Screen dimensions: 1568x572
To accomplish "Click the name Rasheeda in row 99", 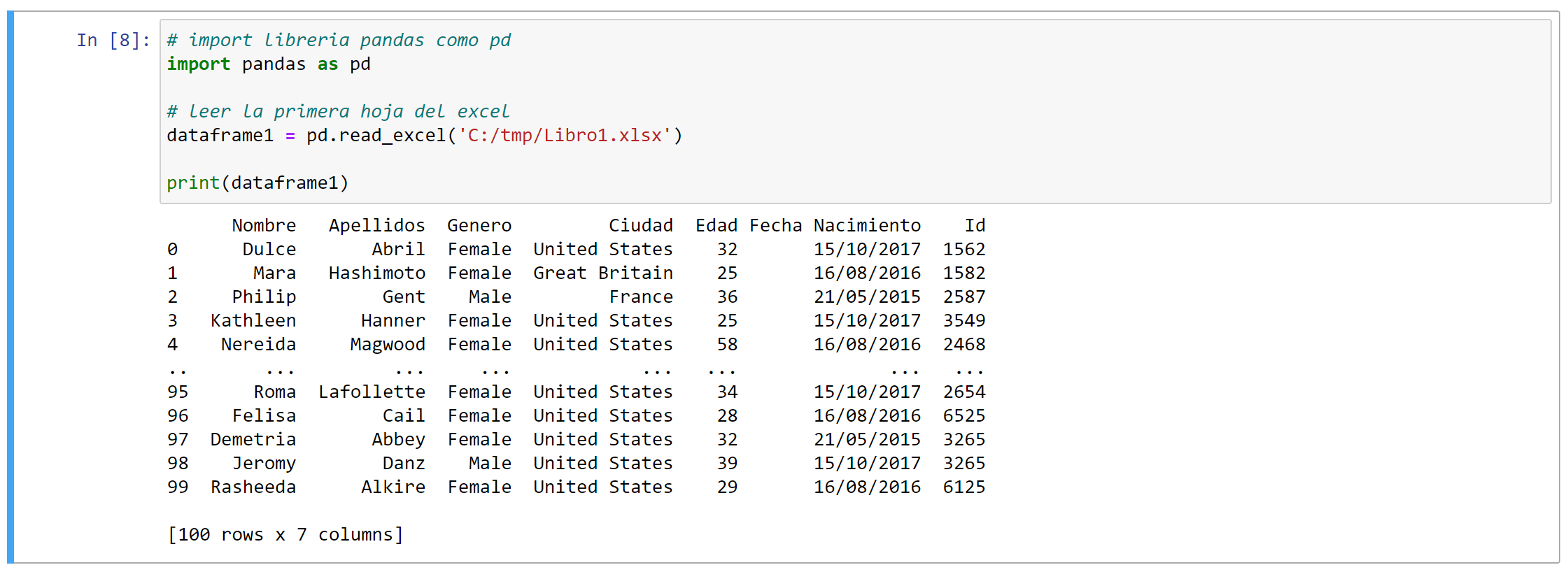I will [253, 487].
